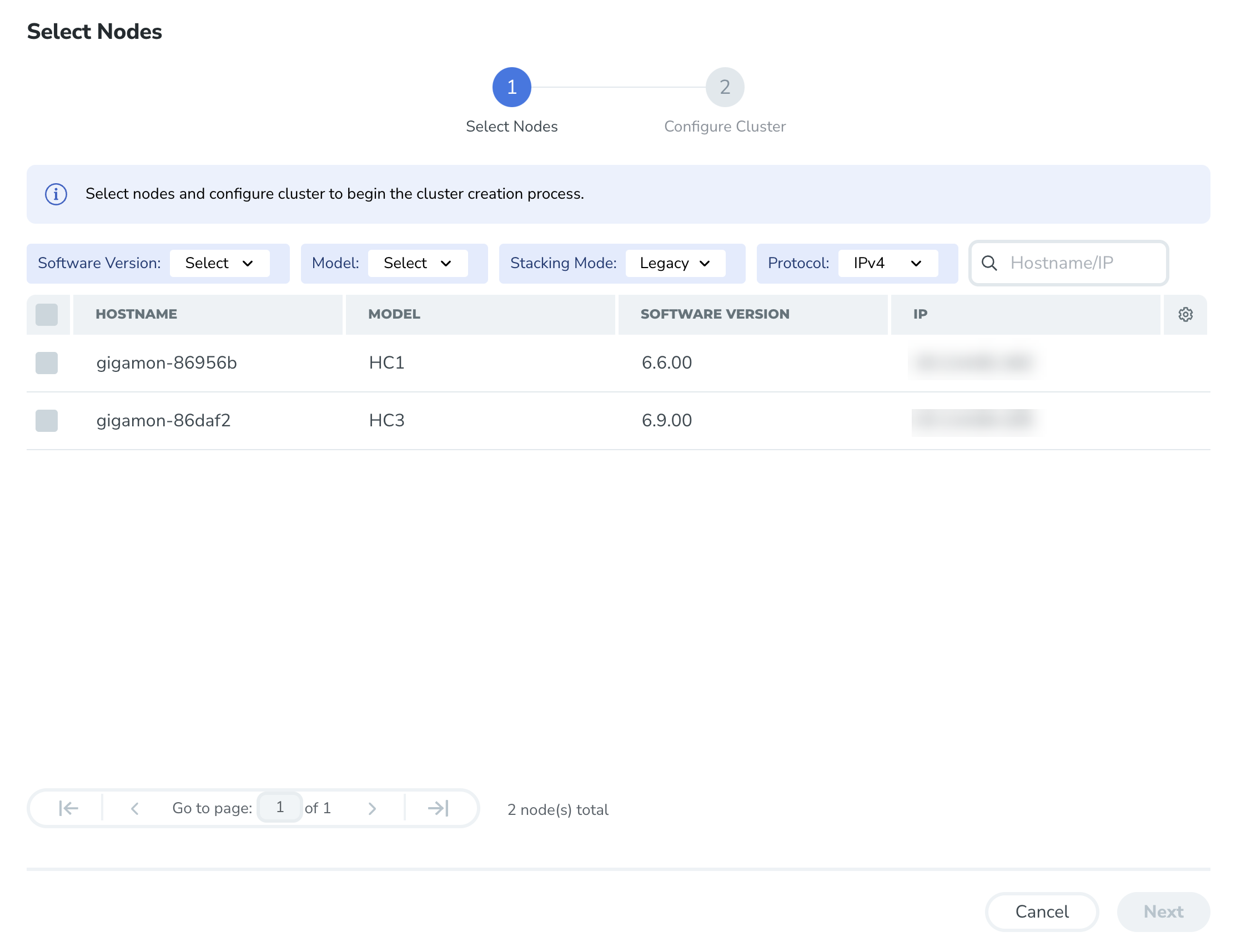
Task: Jump to first page arrow icon
Action: pos(68,808)
